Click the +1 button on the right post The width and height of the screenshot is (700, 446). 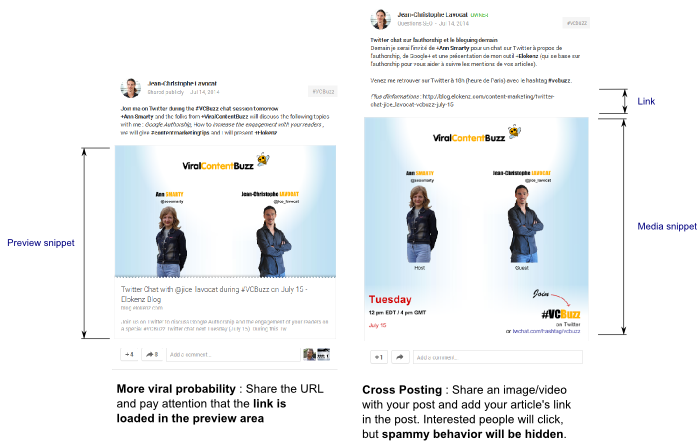coord(379,357)
